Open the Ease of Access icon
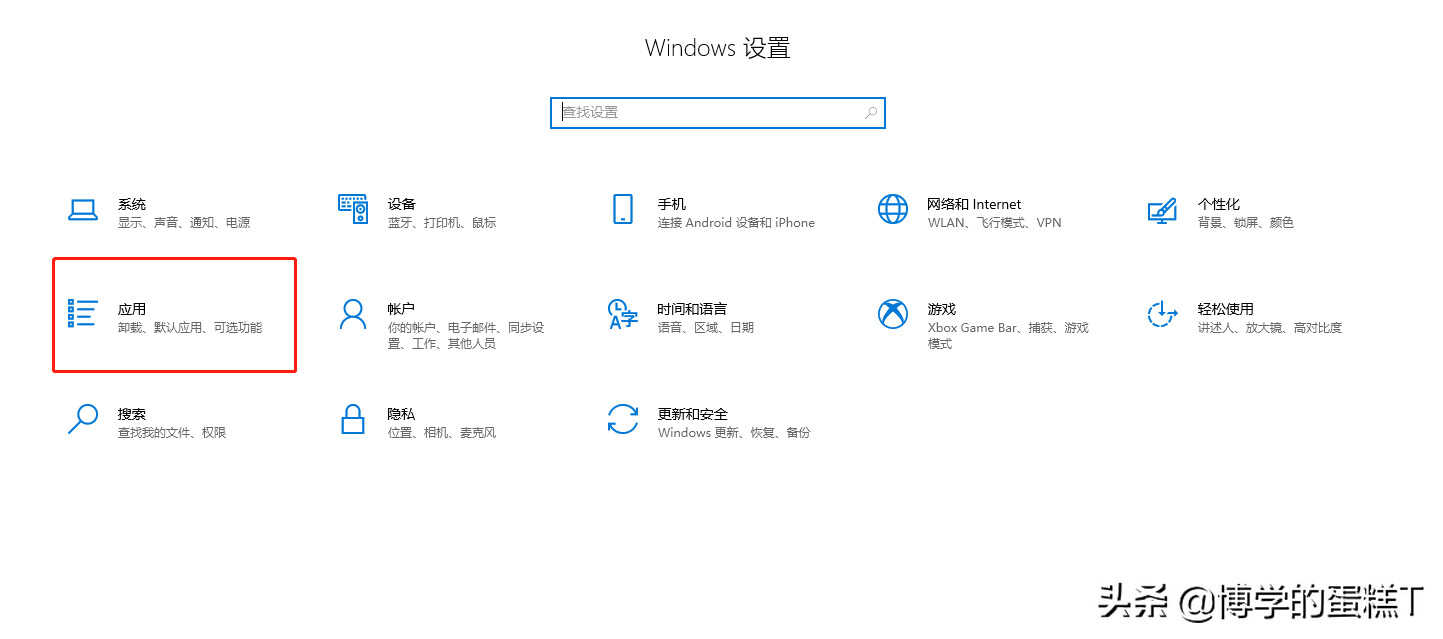Screen dimensions: 1443x639 1162,314
